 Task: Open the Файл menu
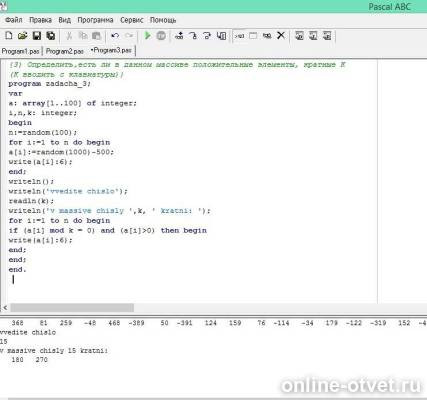14,20
